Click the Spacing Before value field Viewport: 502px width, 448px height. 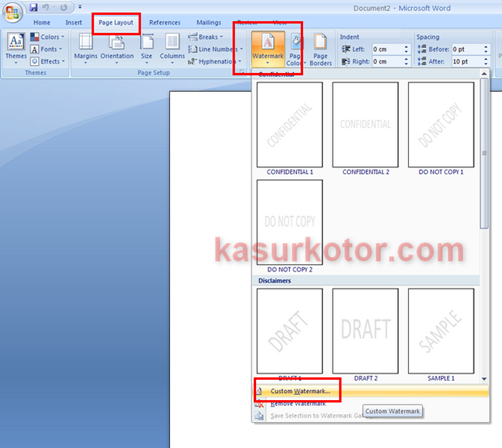pos(467,49)
